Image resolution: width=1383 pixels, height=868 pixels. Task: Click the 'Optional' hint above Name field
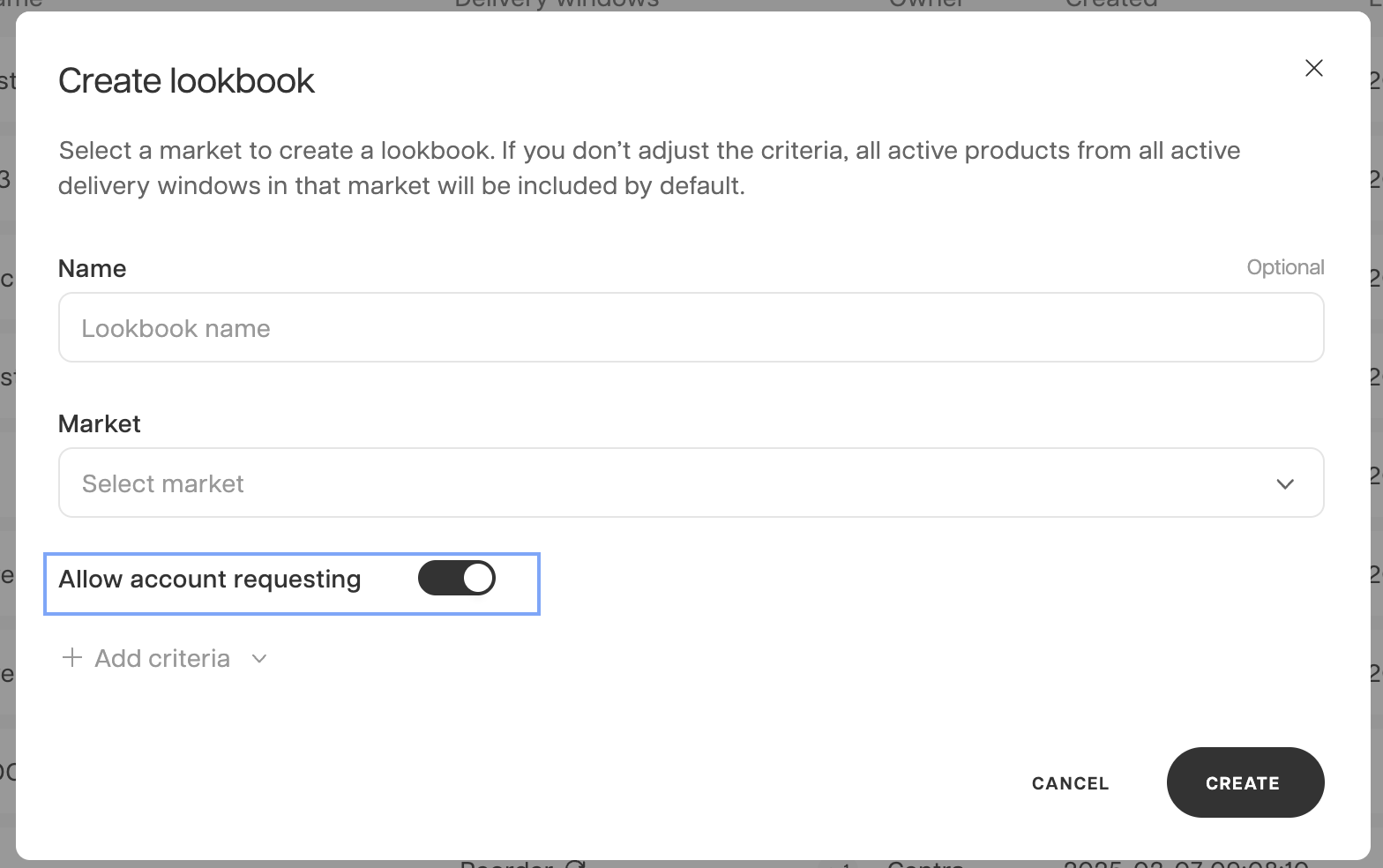[1284, 267]
